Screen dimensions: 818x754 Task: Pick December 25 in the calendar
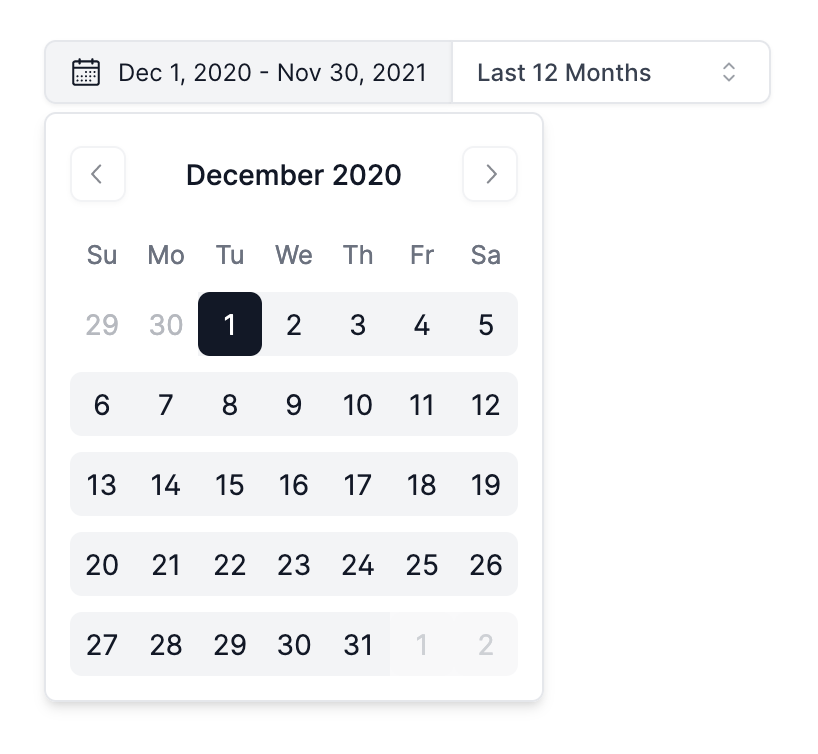(x=422, y=565)
